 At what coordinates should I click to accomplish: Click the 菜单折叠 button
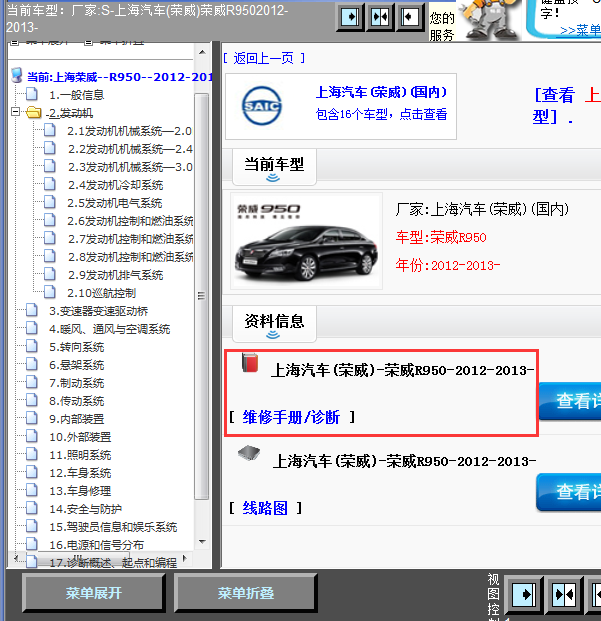(x=245, y=593)
